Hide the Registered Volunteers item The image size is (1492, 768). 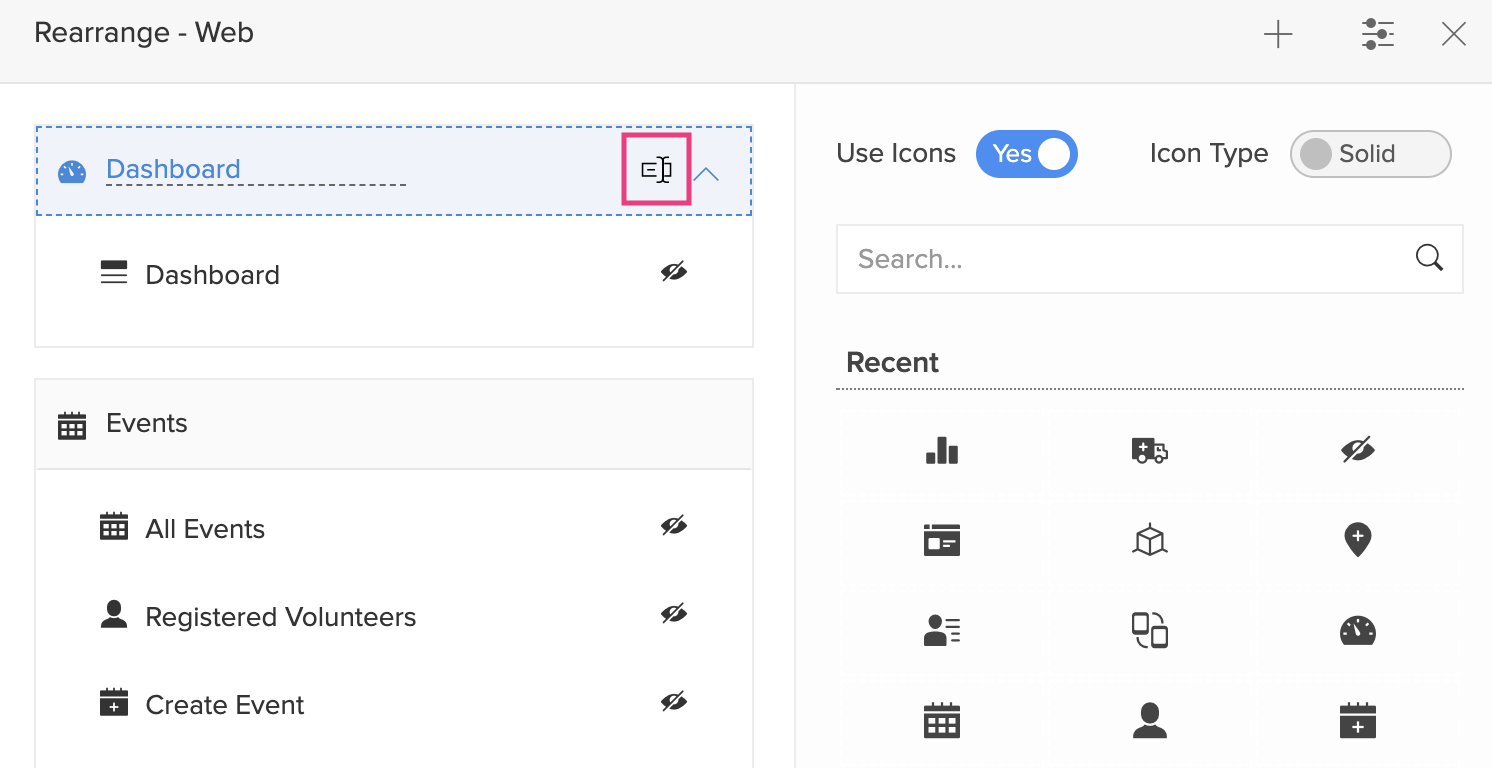pyautogui.click(x=674, y=614)
